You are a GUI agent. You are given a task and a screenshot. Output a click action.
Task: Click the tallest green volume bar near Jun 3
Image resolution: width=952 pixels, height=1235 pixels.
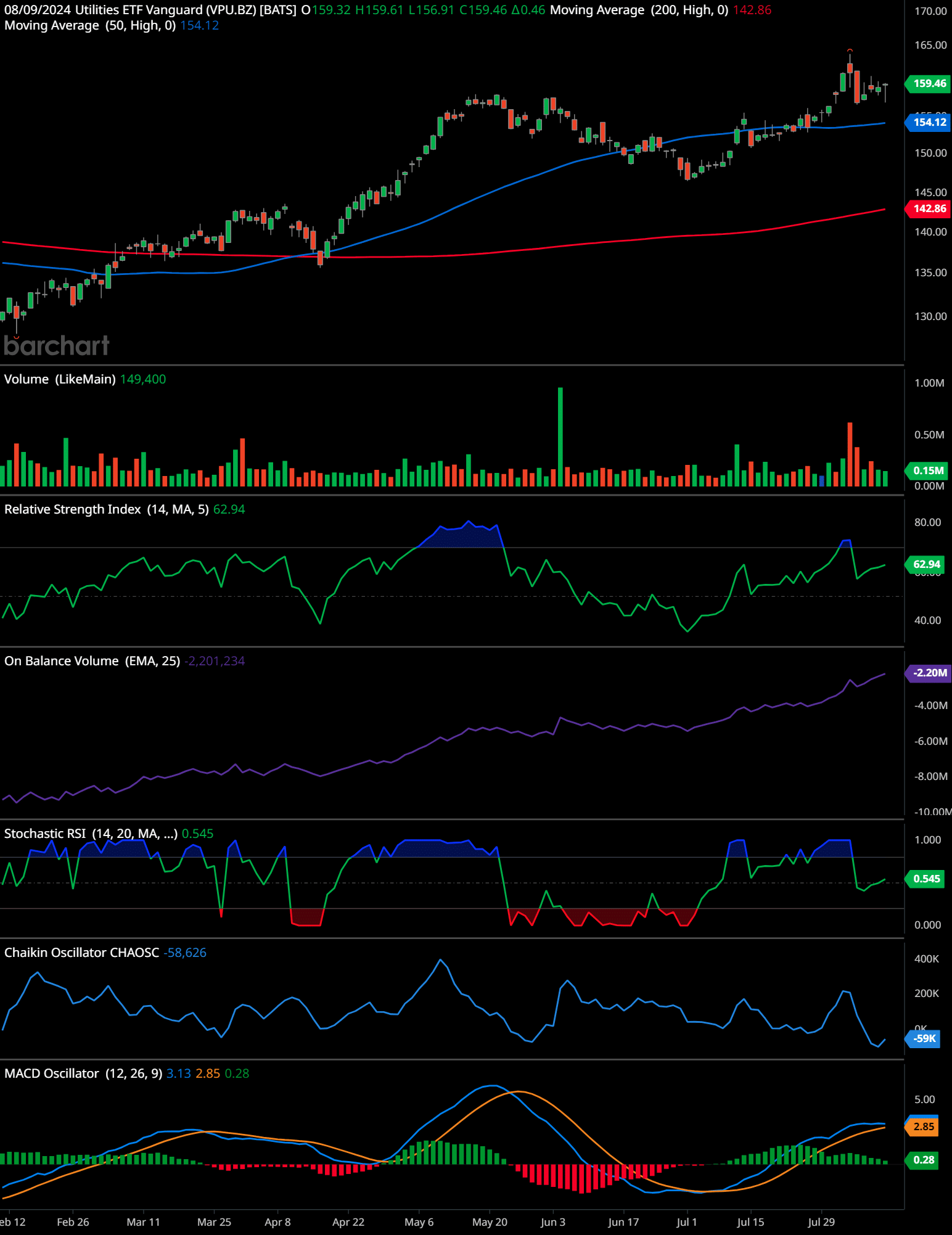[560, 437]
